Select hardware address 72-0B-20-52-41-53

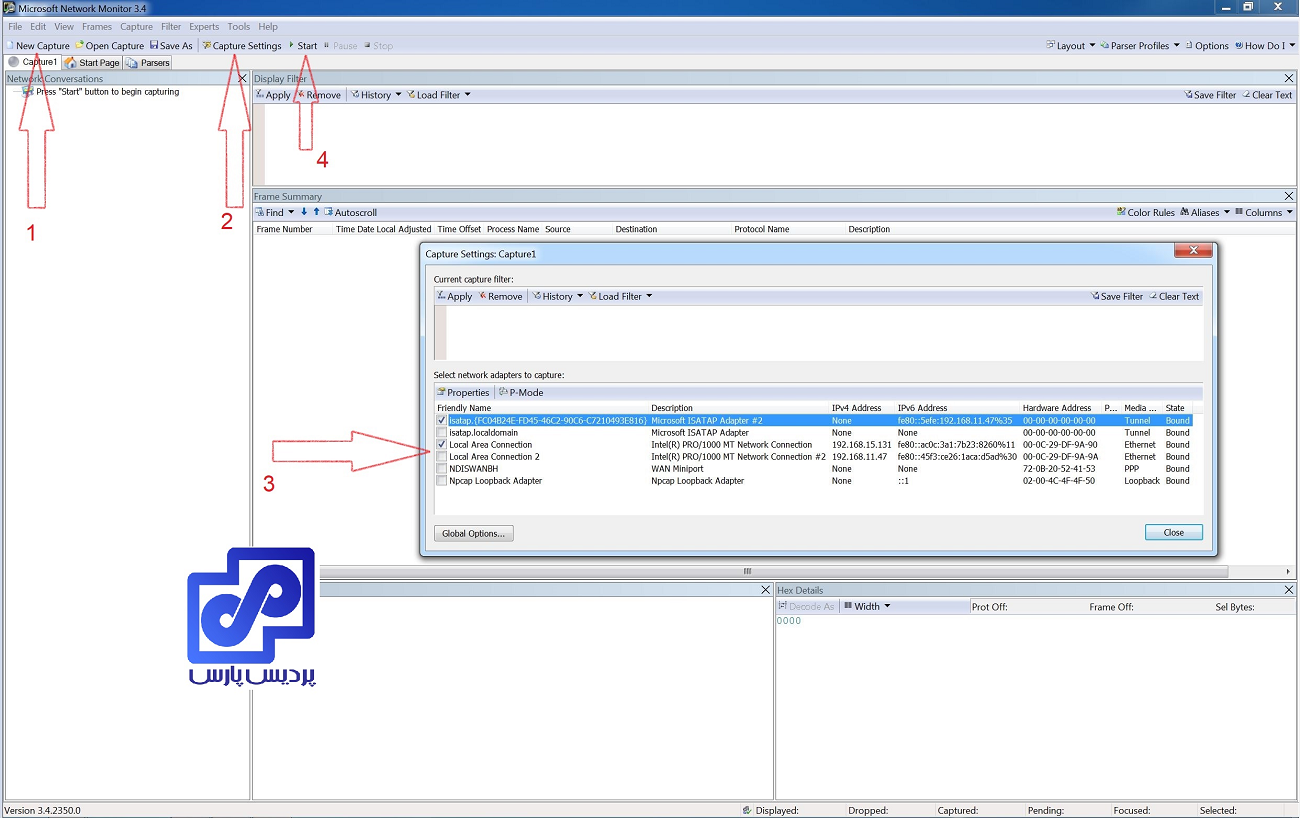click(1059, 469)
